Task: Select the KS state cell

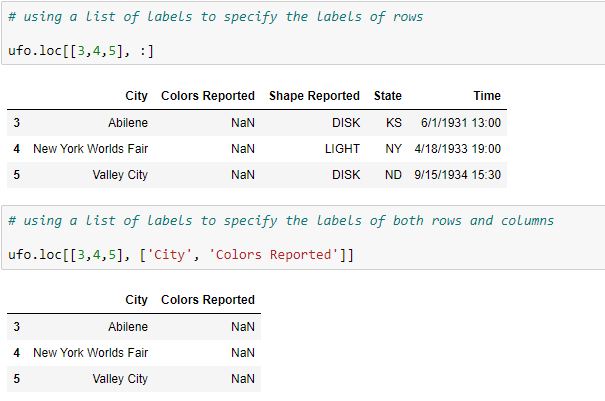Action: [x=393, y=123]
